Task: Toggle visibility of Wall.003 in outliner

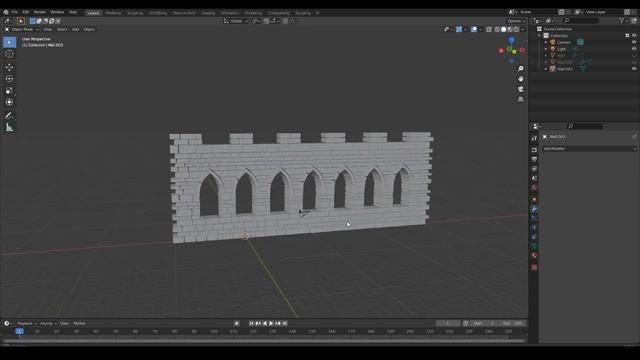Action: pos(634,69)
